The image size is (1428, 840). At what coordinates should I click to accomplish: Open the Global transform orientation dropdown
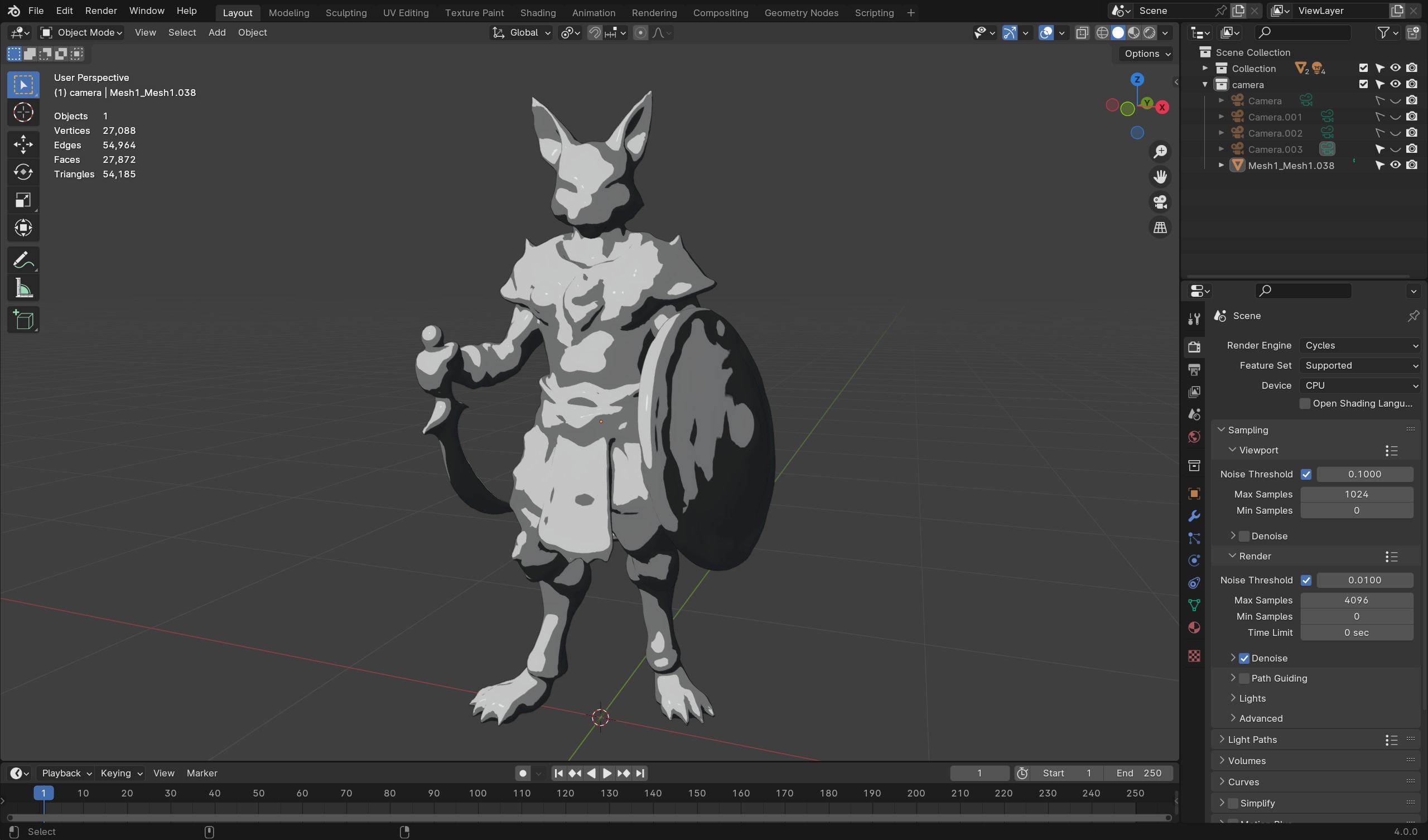tap(521, 33)
